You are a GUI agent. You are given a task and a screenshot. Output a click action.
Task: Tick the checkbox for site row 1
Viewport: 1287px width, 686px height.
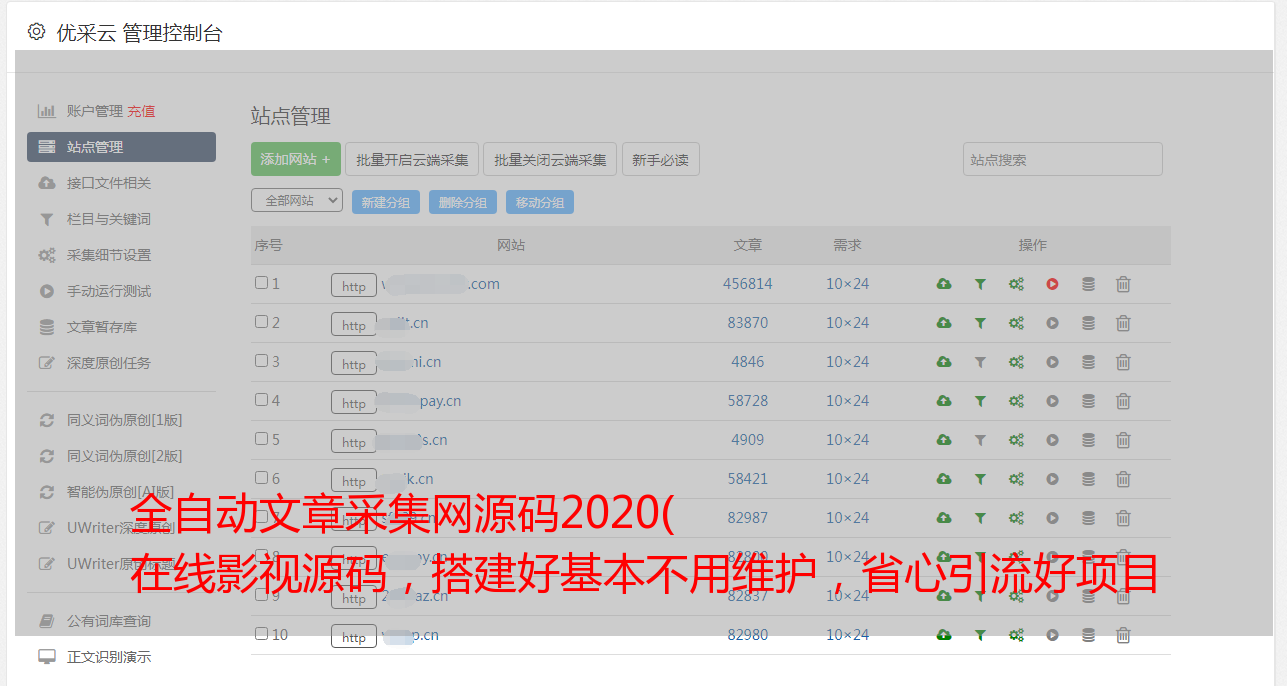261,283
